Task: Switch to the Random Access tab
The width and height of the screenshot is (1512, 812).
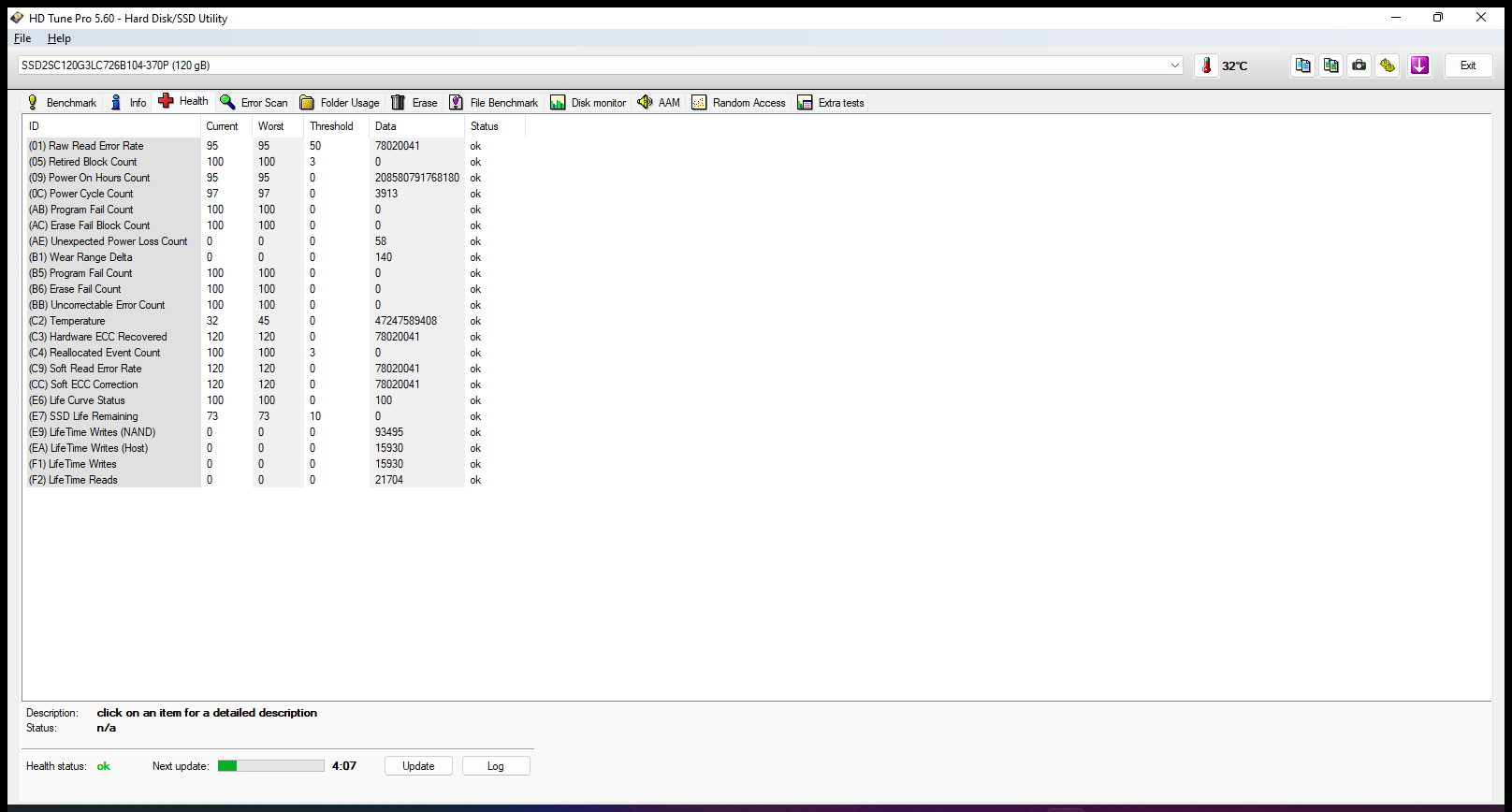Action: click(739, 103)
